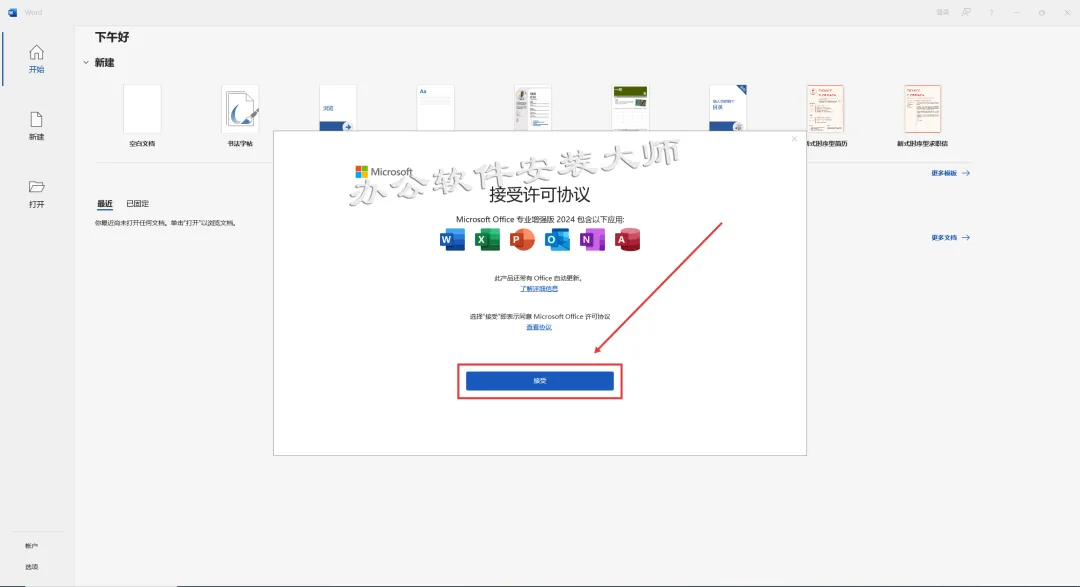
Task: Click the Word app icon in dialog
Action: tap(452, 240)
